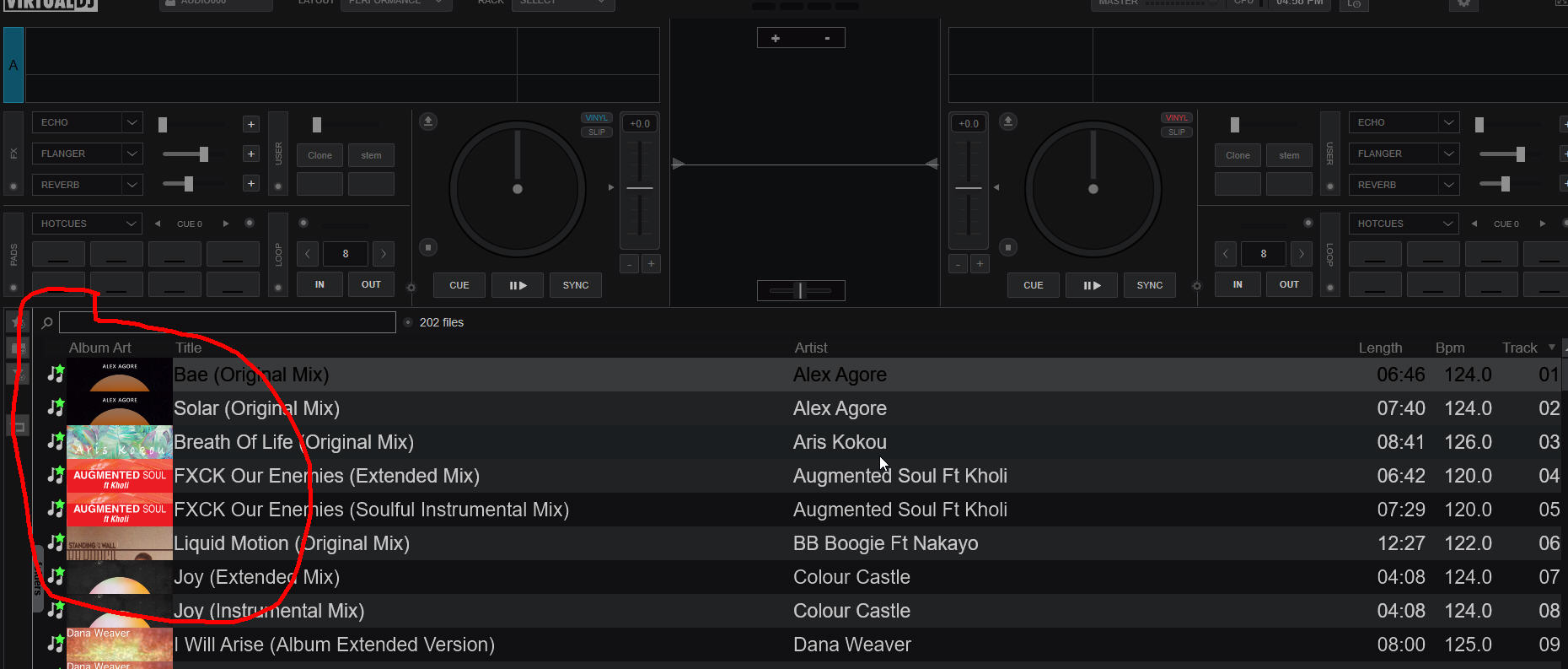The image size is (1568, 669).
Task: Toggle right LOOP panel dot
Action: click(1330, 288)
